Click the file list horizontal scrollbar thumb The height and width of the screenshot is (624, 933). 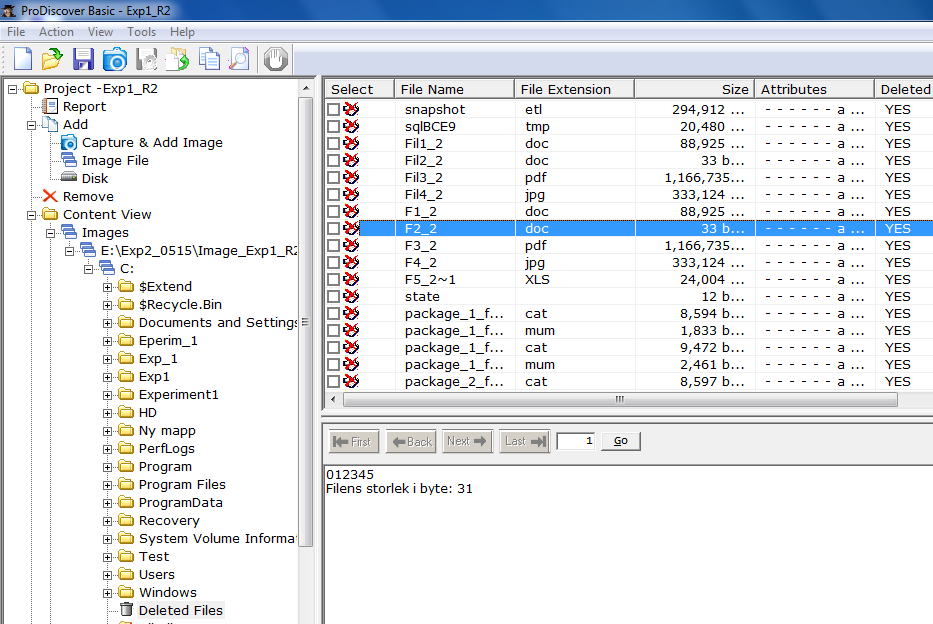pyautogui.click(x=620, y=399)
